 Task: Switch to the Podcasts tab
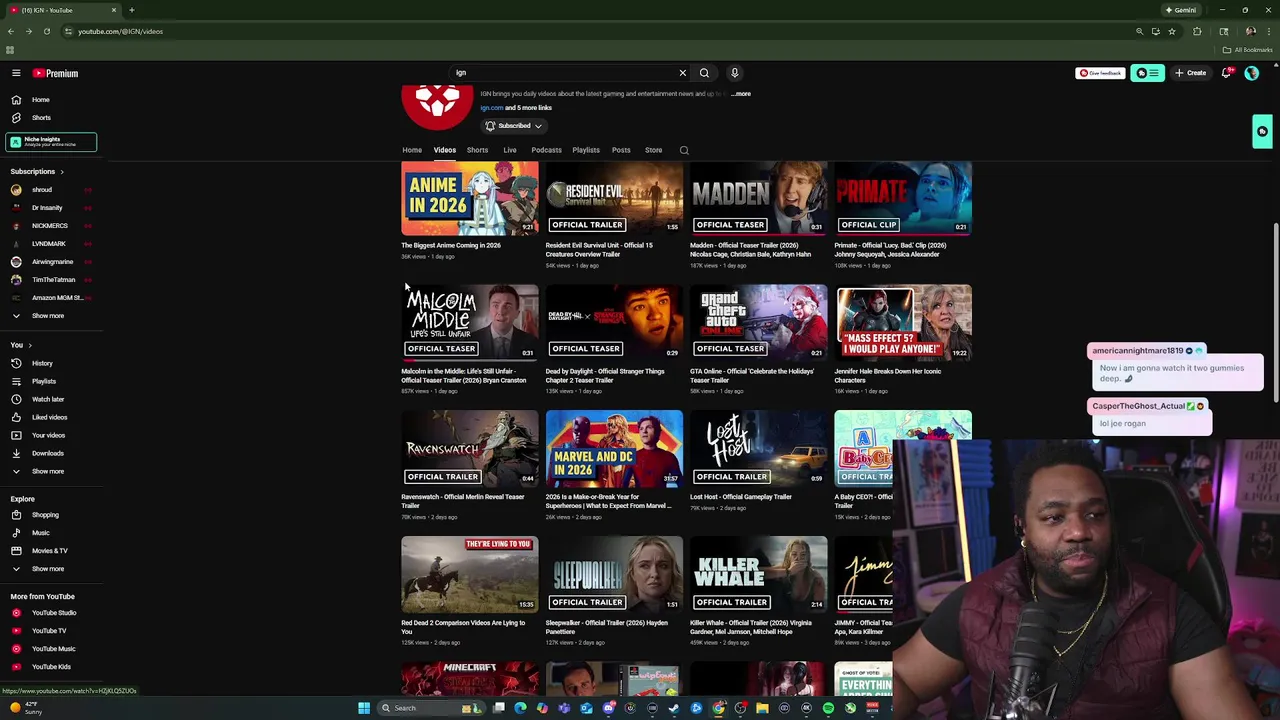[x=546, y=150]
